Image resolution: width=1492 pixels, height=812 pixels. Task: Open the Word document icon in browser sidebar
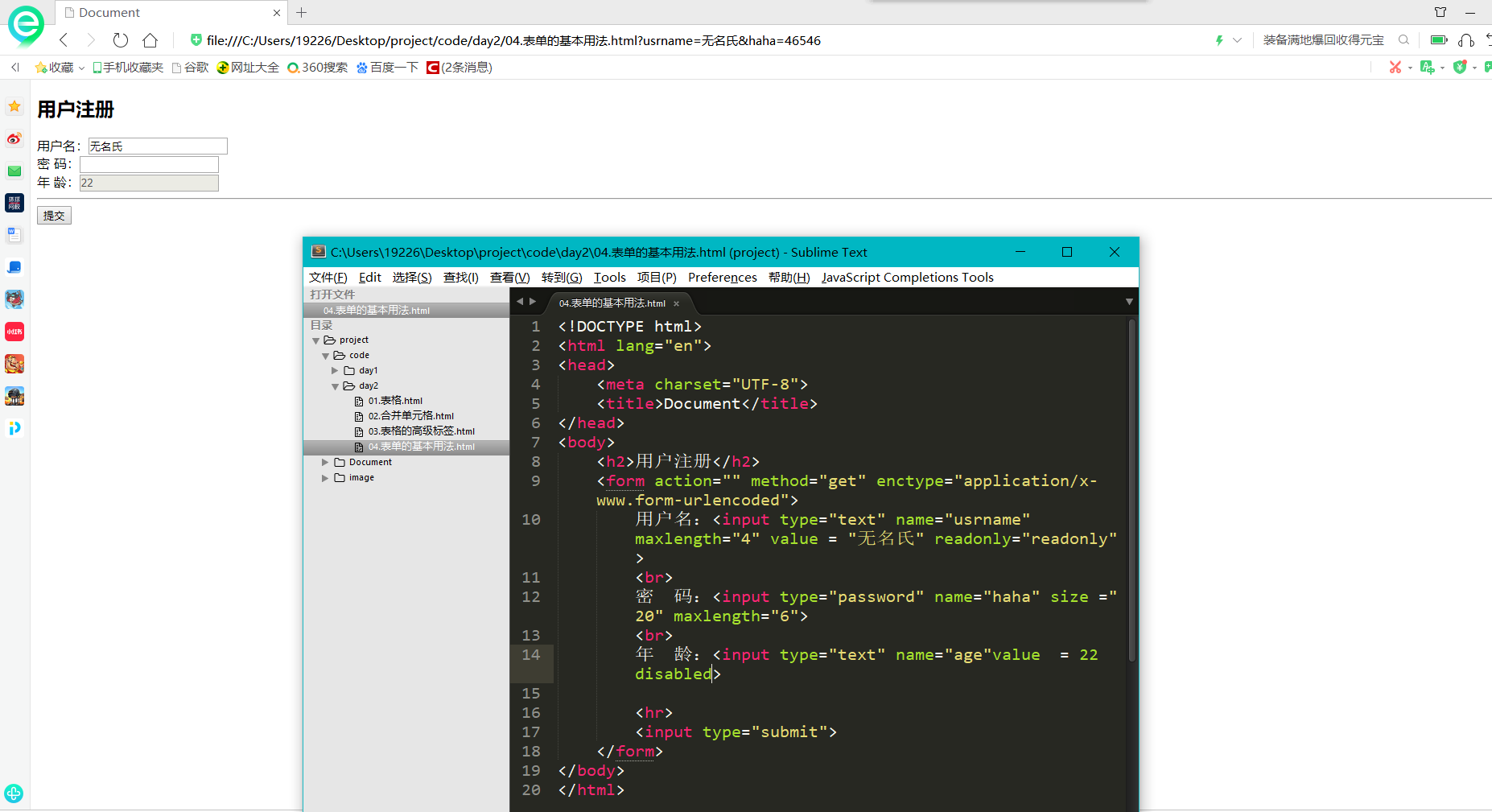14,235
